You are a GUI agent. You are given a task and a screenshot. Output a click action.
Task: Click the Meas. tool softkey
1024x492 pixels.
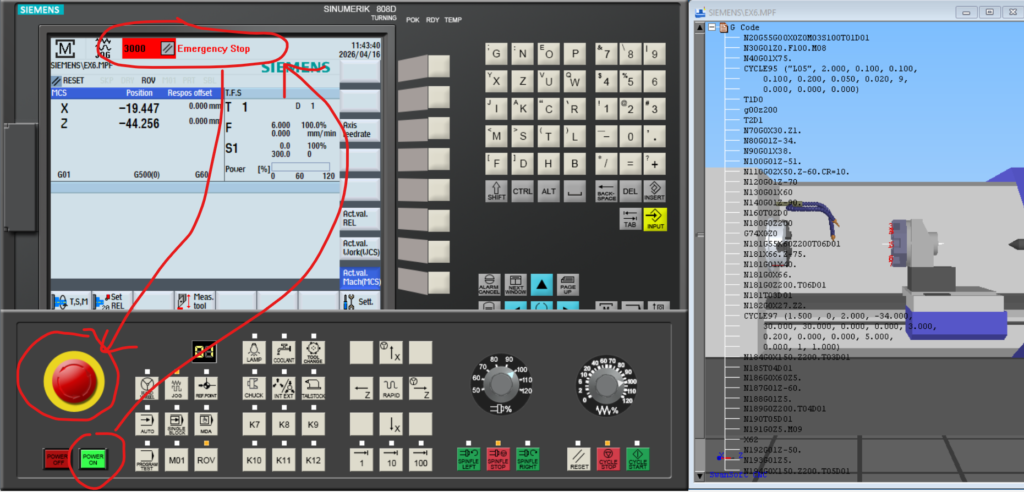coord(198,299)
